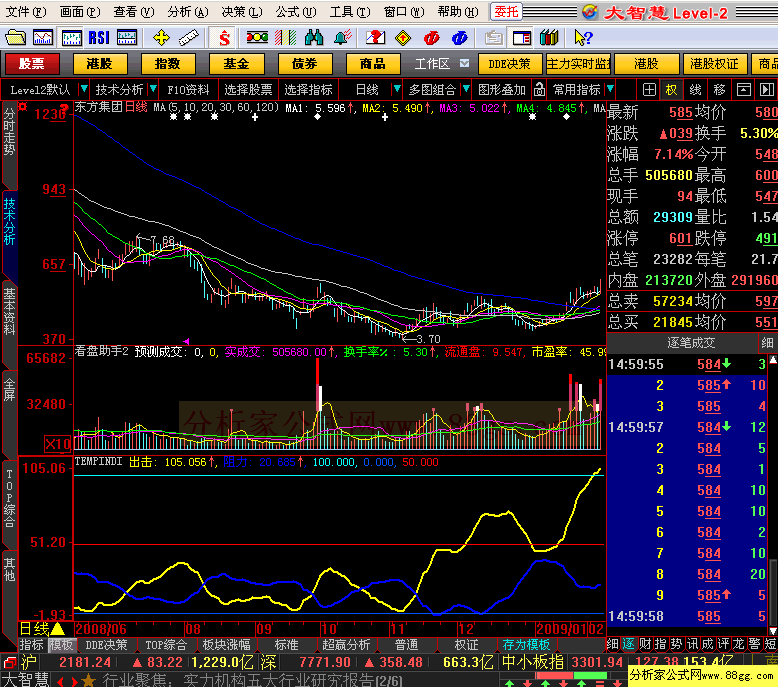This screenshot has height=687, width=778.
Task: Click the red round info icon
Action: [x=432, y=38]
